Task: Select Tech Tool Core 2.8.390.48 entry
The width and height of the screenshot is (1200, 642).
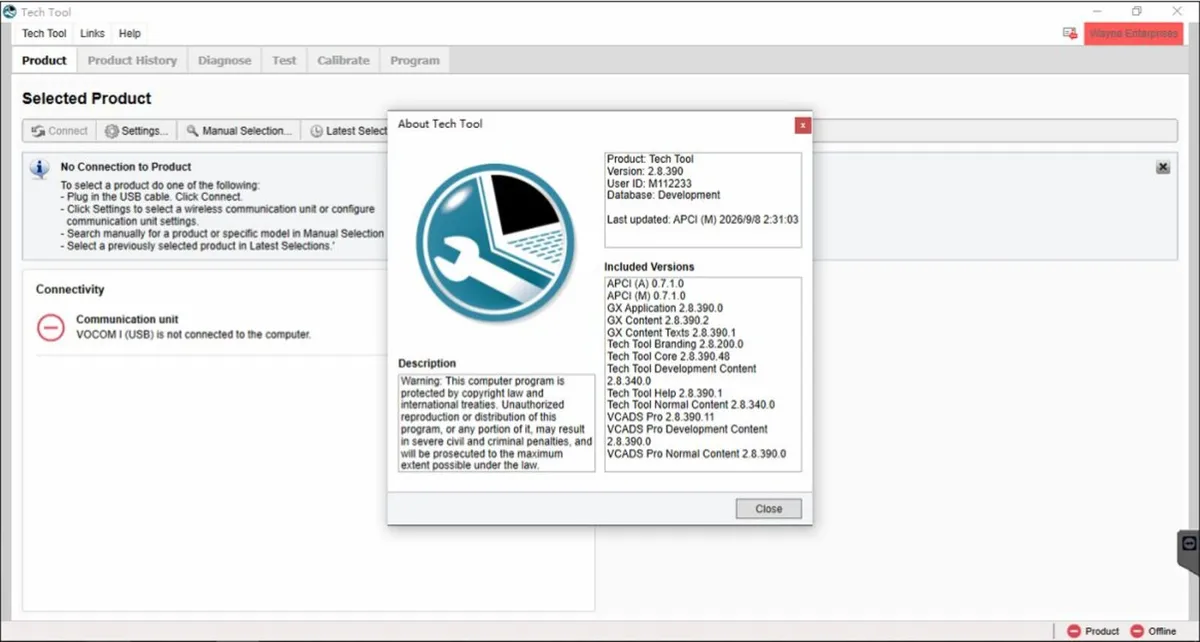Action: 668,356
